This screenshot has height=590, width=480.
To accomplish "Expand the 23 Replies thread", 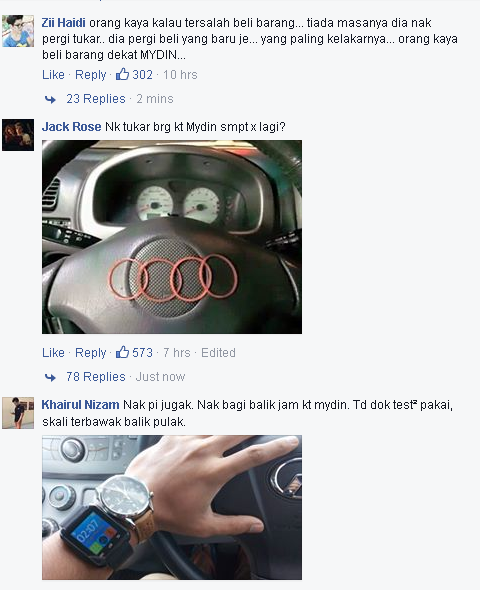I will point(96,99).
